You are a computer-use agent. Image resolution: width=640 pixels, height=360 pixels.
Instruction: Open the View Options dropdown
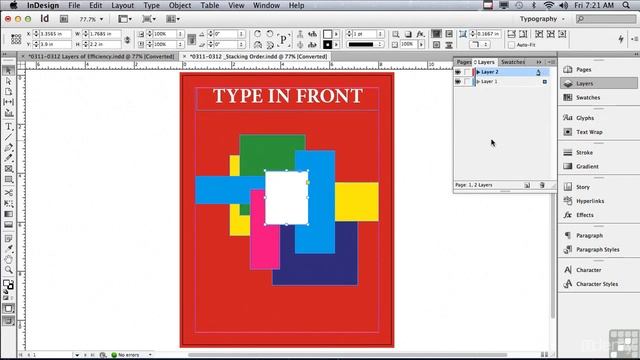pyautogui.click(x=124, y=19)
